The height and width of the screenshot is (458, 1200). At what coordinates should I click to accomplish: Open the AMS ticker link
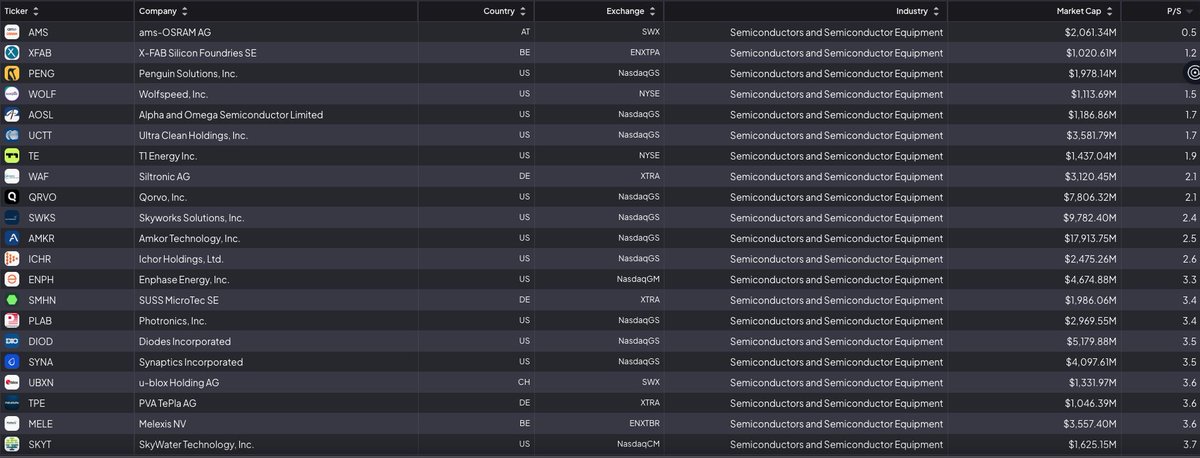[x=38, y=32]
